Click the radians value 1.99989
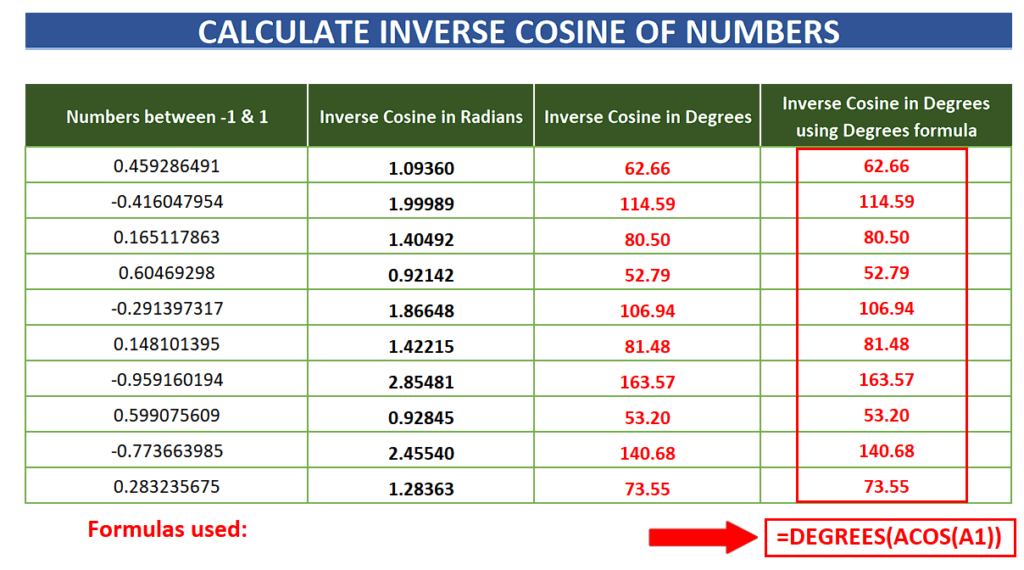Viewport: 1024px width, 570px height. tap(421, 204)
